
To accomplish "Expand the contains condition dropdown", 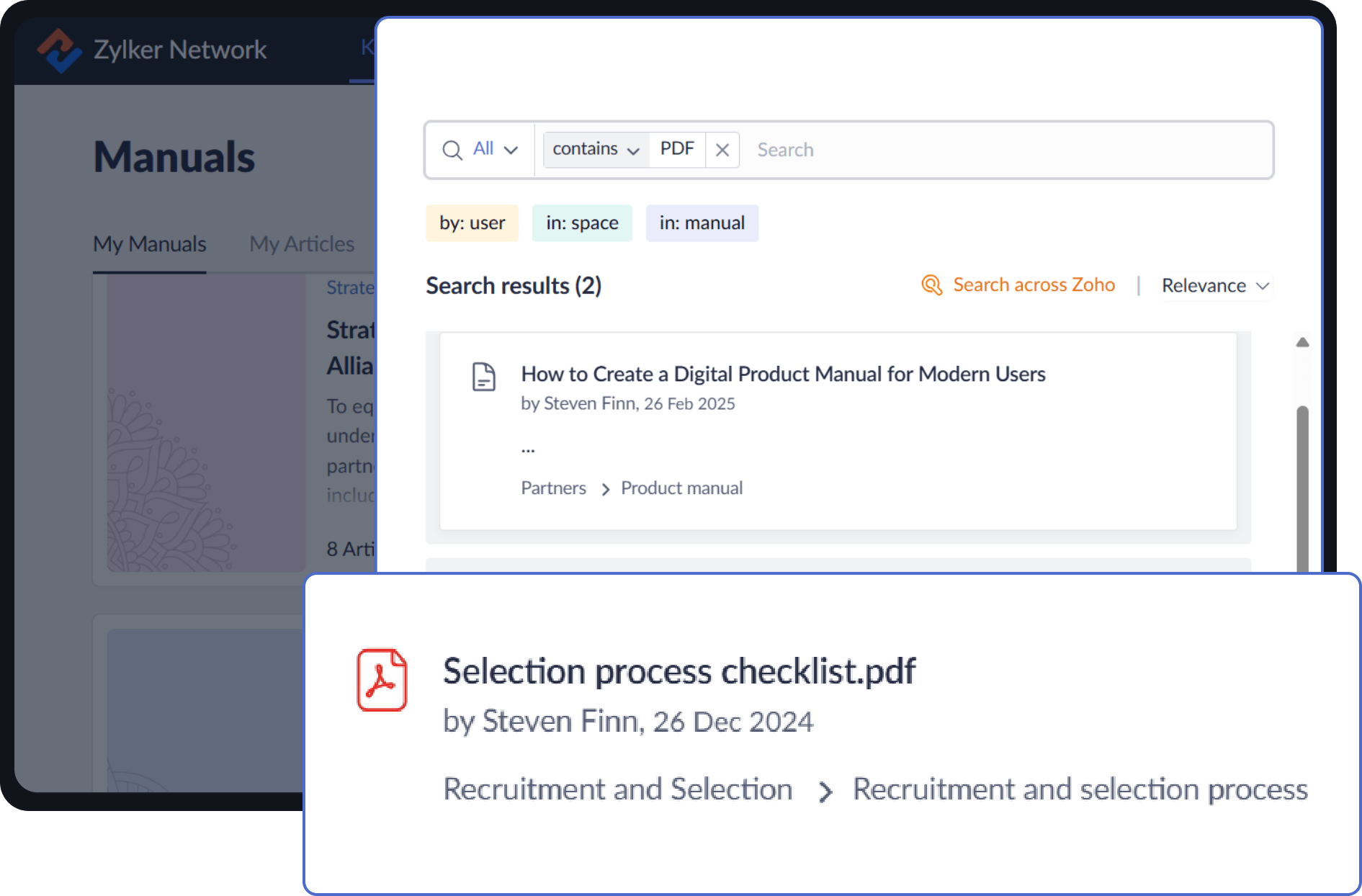I will [x=595, y=149].
